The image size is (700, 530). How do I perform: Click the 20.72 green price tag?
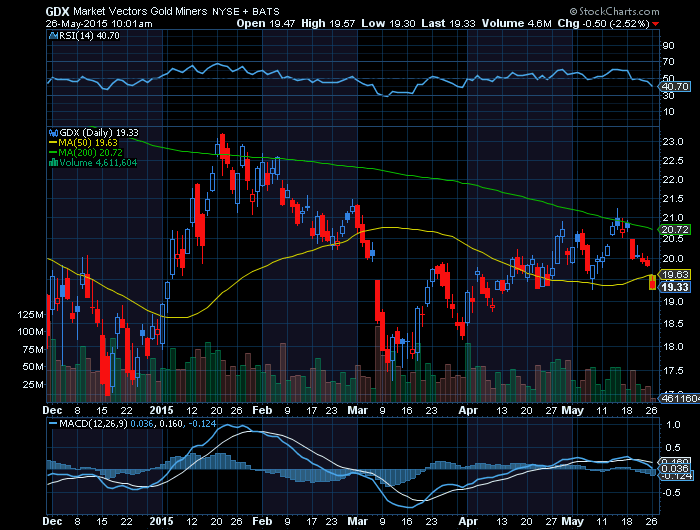click(675, 230)
